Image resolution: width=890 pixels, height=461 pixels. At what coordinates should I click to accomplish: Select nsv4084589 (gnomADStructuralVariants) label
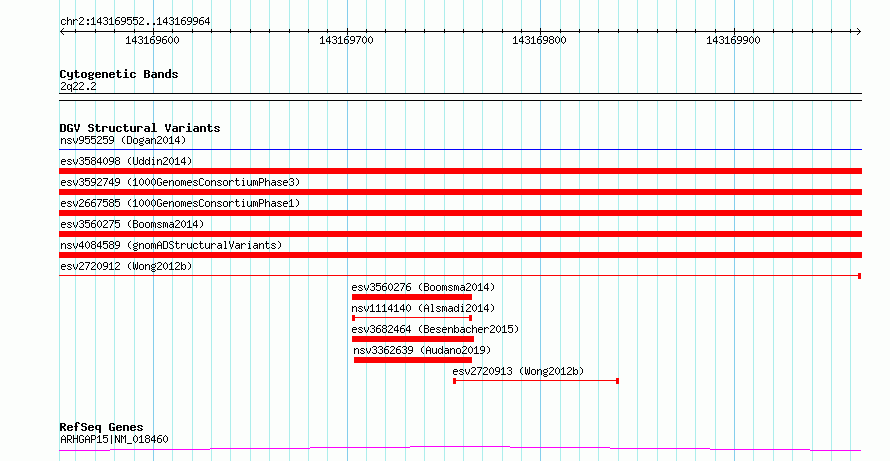click(171, 245)
